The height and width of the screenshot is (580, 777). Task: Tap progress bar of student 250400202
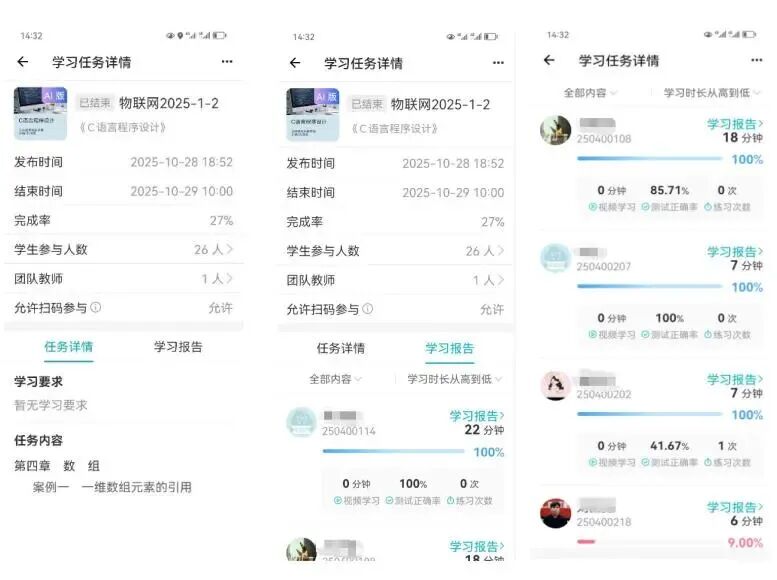tap(650, 414)
